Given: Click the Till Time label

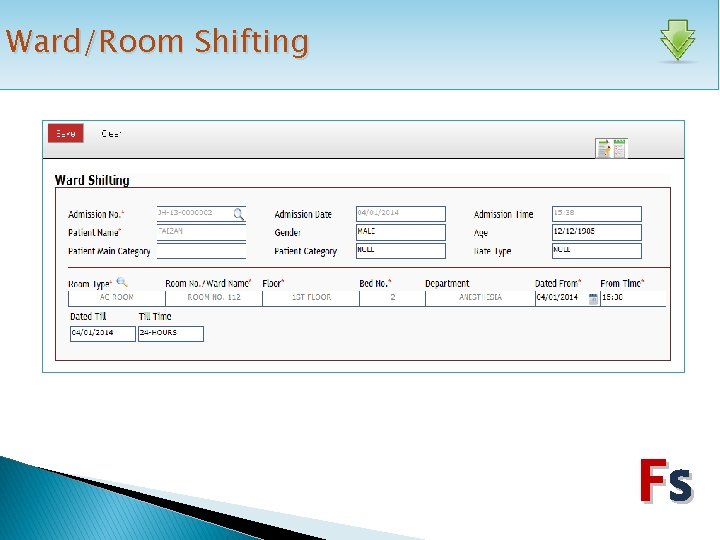Looking at the screenshot, I should (155, 316).
